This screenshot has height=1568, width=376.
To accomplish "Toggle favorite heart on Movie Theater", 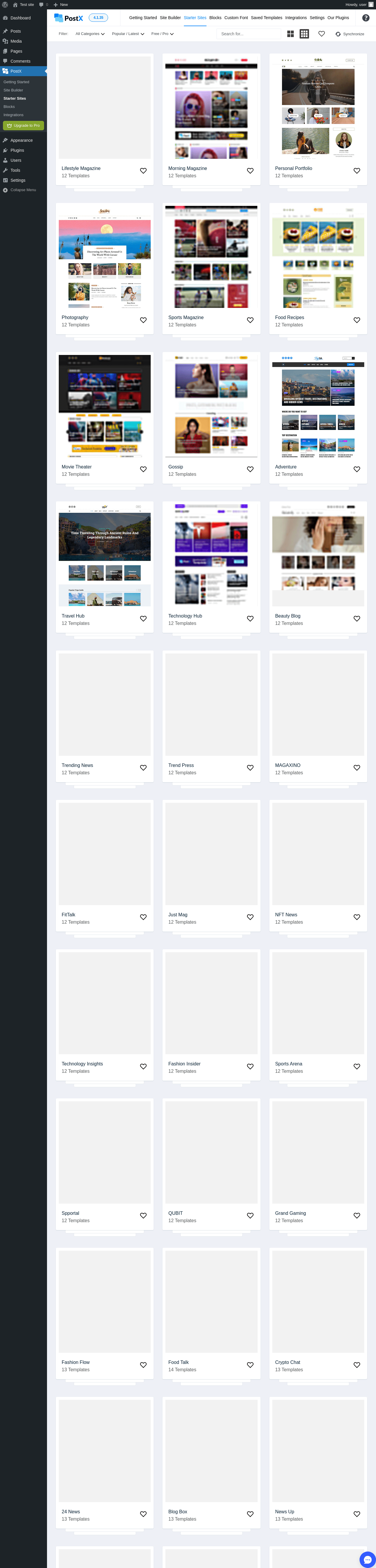I will (x=144, y=469).
